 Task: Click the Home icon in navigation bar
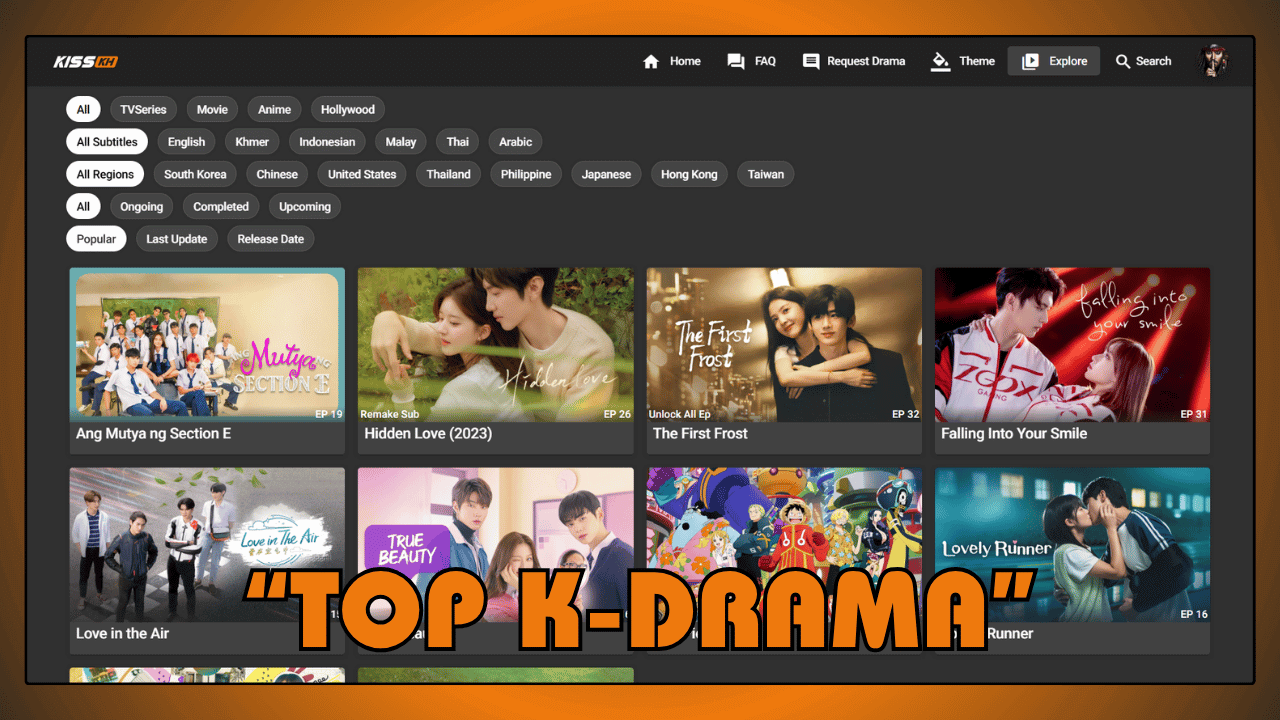(651, 61)
